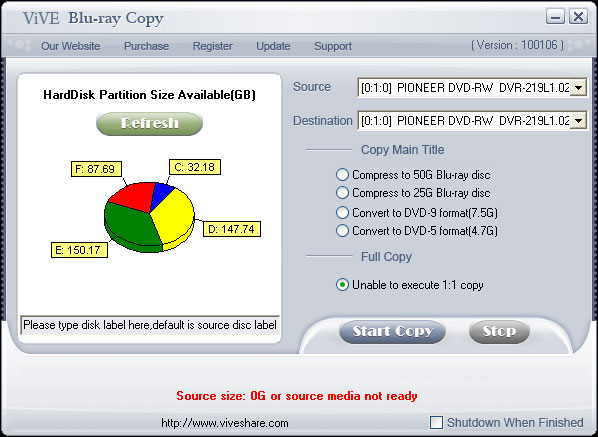Select Compress to 50G Blu-ray disc option

342,175
